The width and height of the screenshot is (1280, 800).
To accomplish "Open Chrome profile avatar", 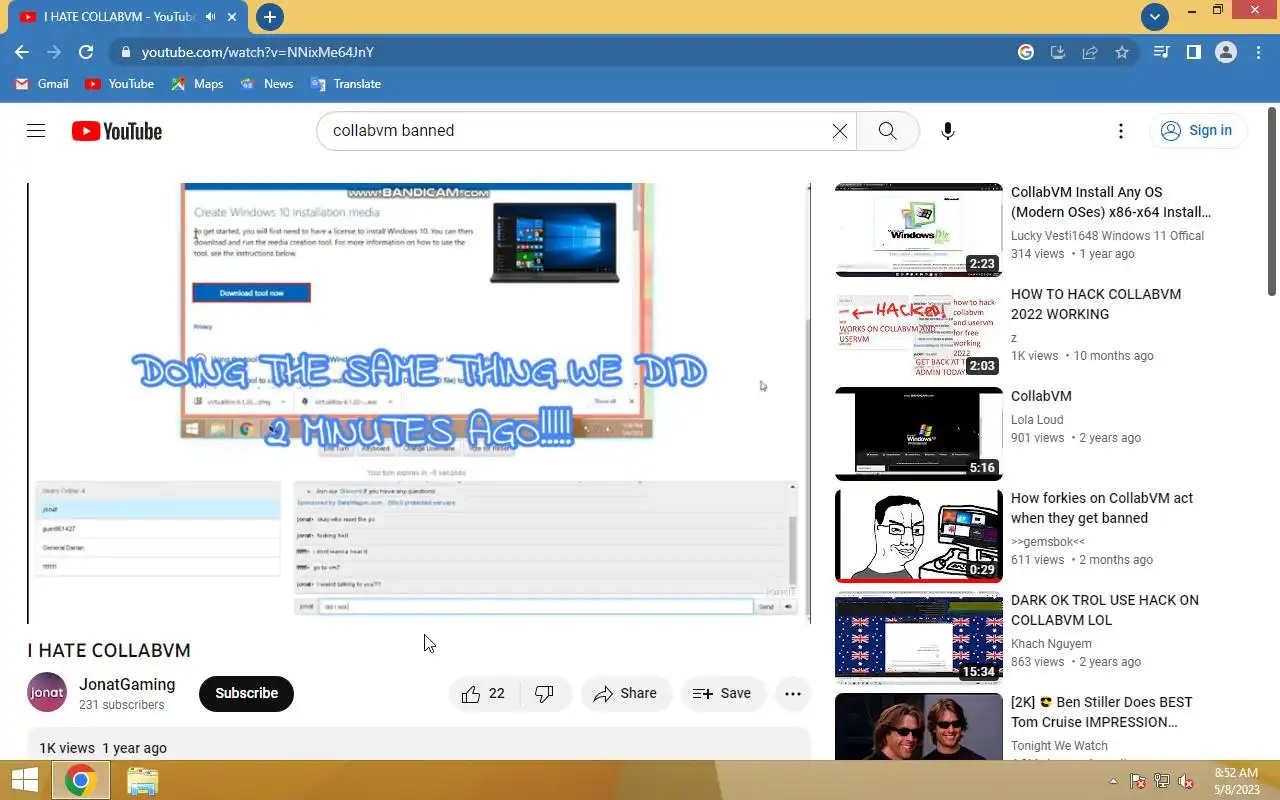I will pyautogui.click(x=1226, y=52).
